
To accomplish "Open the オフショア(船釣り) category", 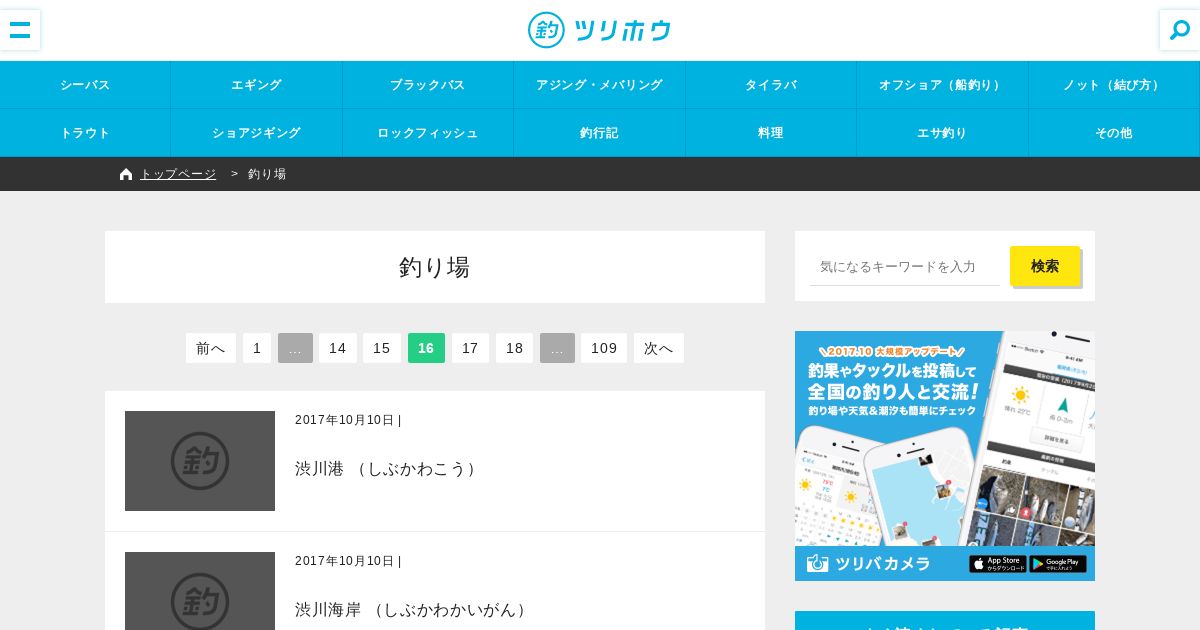I will coord(942,85).
